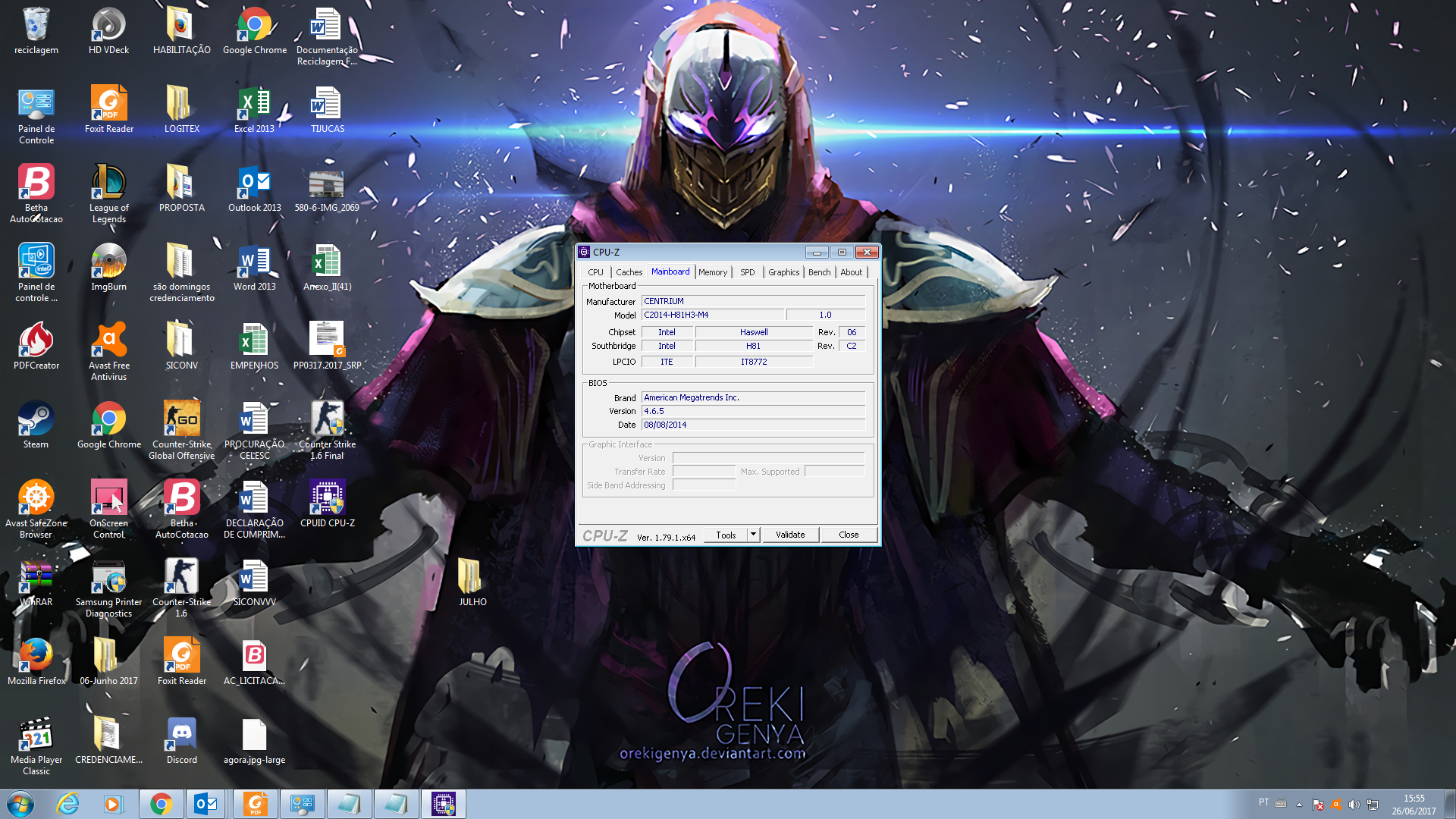The height and width of the screenshot is (819, 1456).
Task: Open the ImgBurn desktop icon
Action: tap(109, 266)
